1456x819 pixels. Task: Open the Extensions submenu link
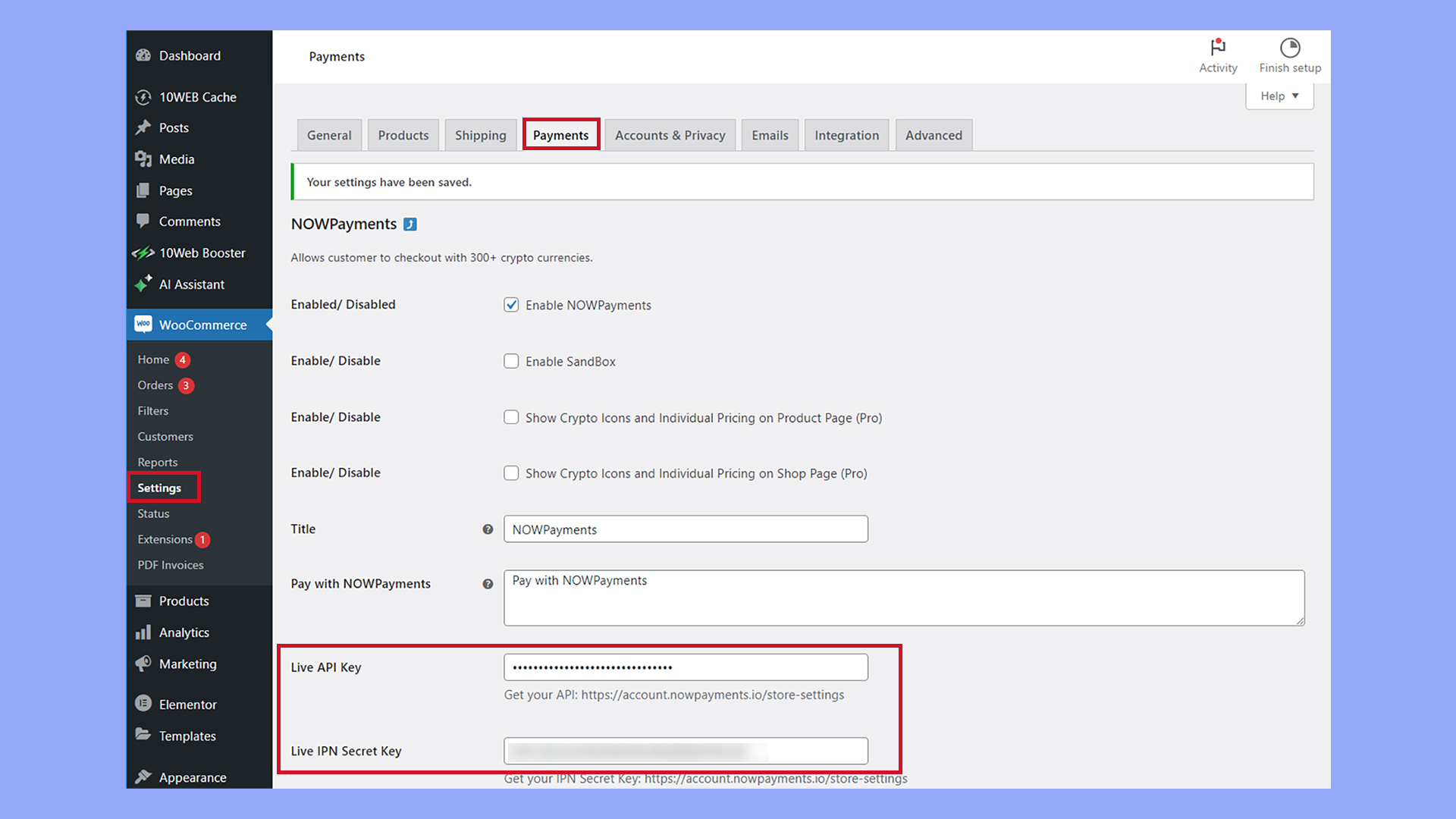(165, 539)
